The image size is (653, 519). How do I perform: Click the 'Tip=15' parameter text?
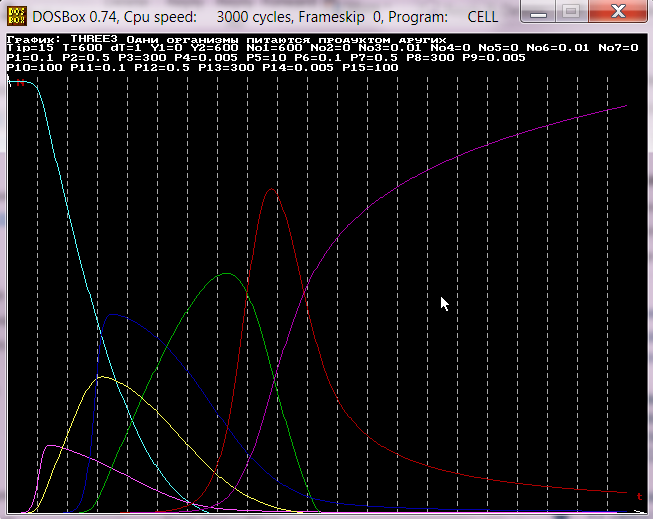tap(30, 48)
